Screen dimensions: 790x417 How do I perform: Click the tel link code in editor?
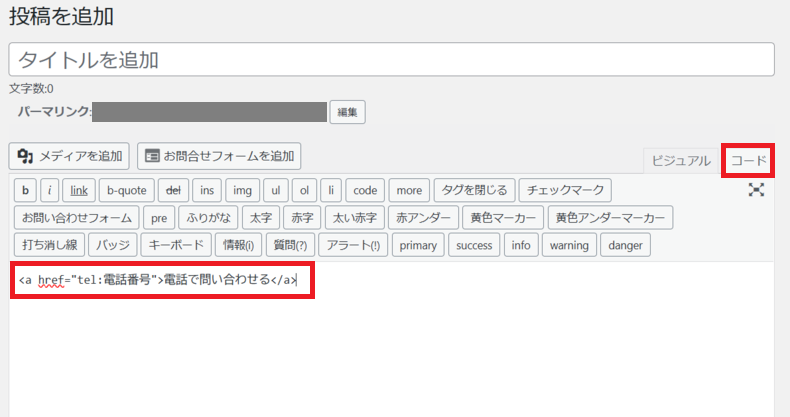158,280
